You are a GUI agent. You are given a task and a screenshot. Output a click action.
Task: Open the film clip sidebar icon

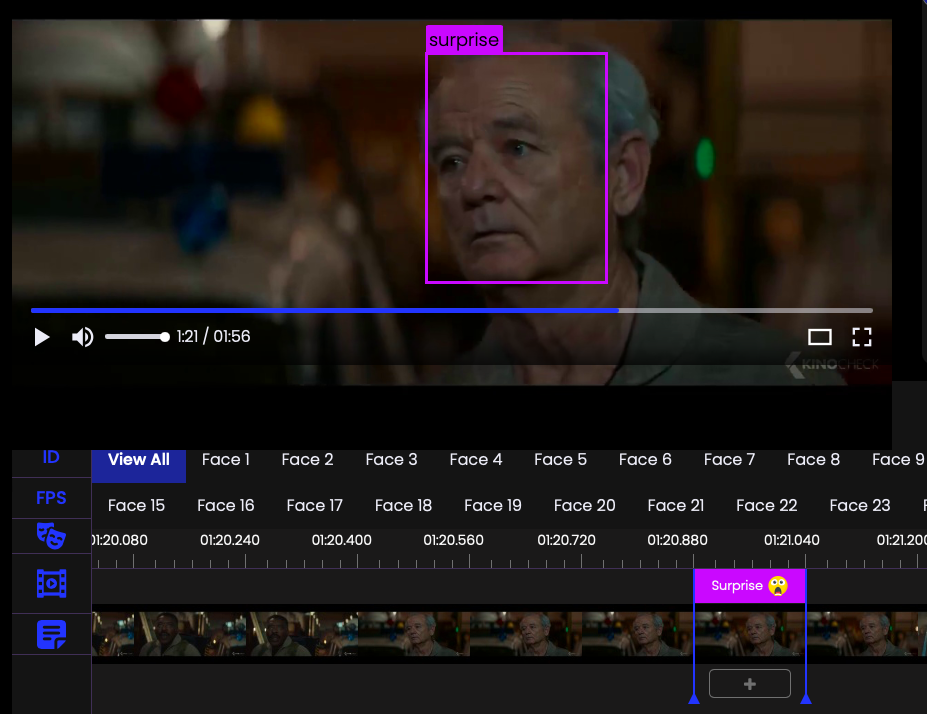click(x=51, y=583)
